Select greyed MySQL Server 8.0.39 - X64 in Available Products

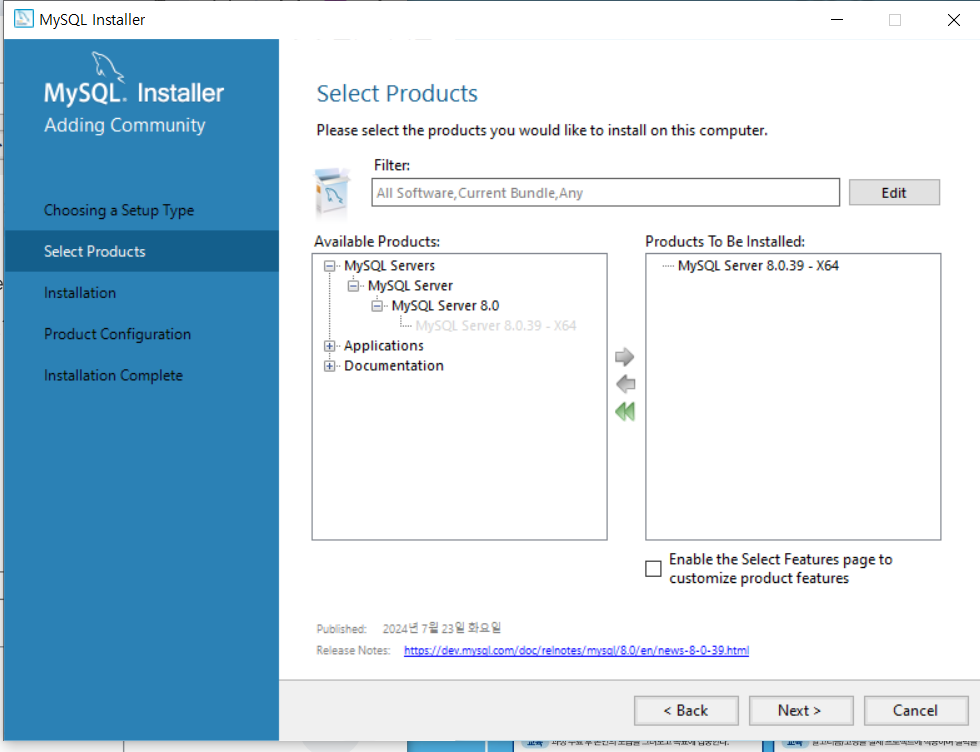[x=496, y=326]
